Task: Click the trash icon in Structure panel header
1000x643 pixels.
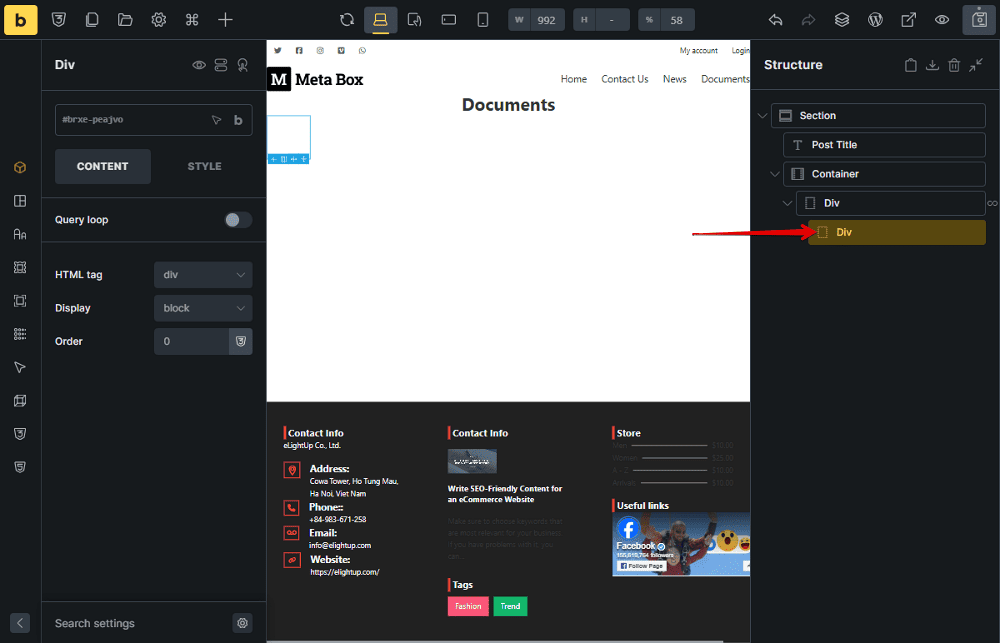Action: (954, 64)
